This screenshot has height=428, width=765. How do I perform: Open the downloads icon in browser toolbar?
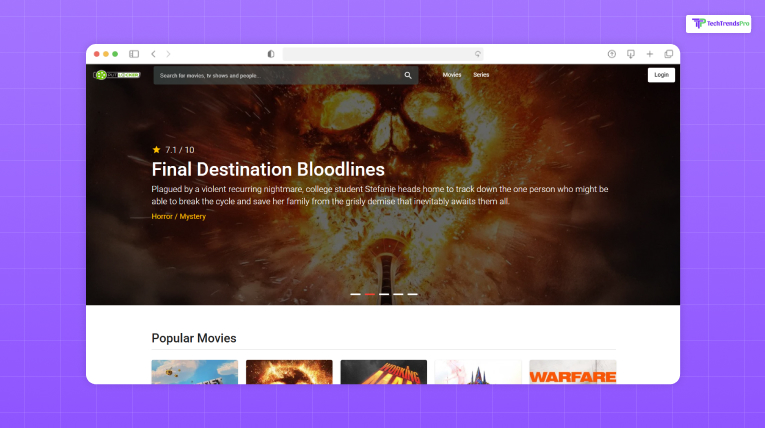(x=630, y=54)
